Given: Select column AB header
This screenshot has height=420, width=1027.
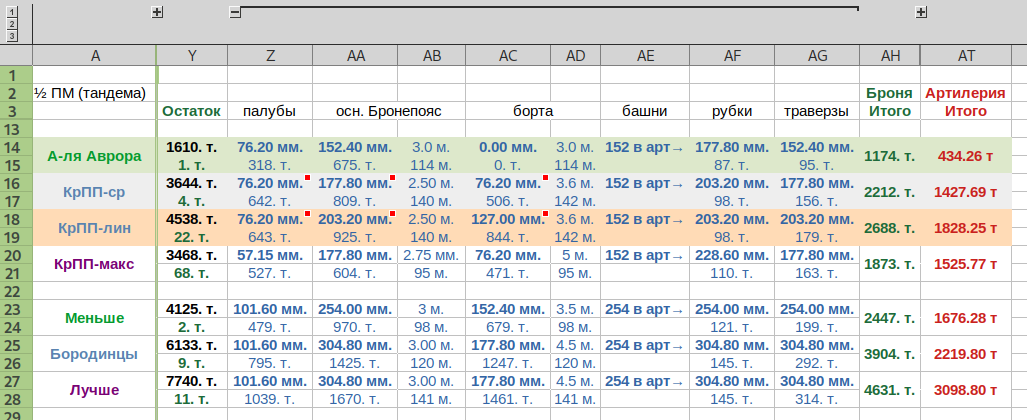Looking at the screenshot, I should [432, 56].
